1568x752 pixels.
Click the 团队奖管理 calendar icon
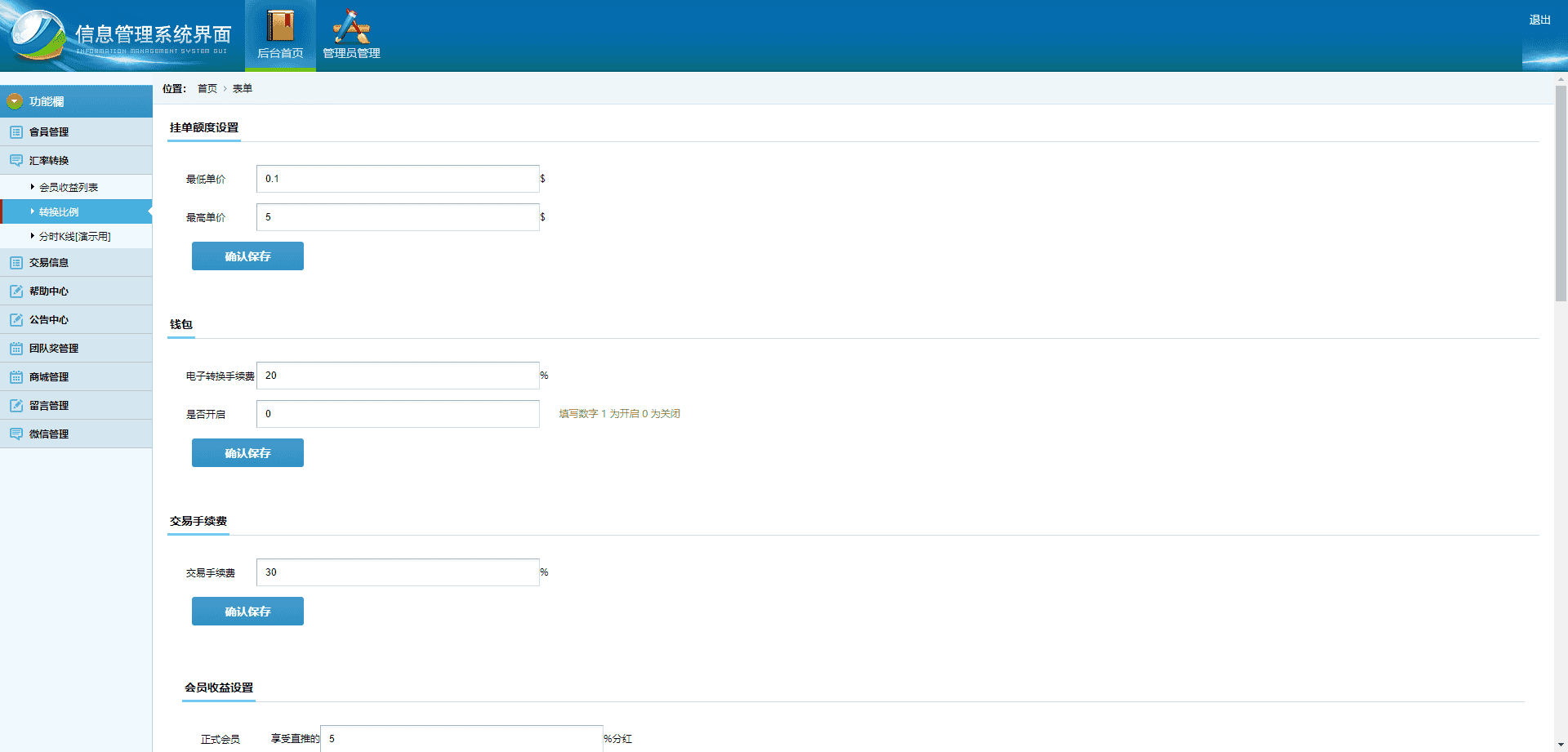[16, 348]
